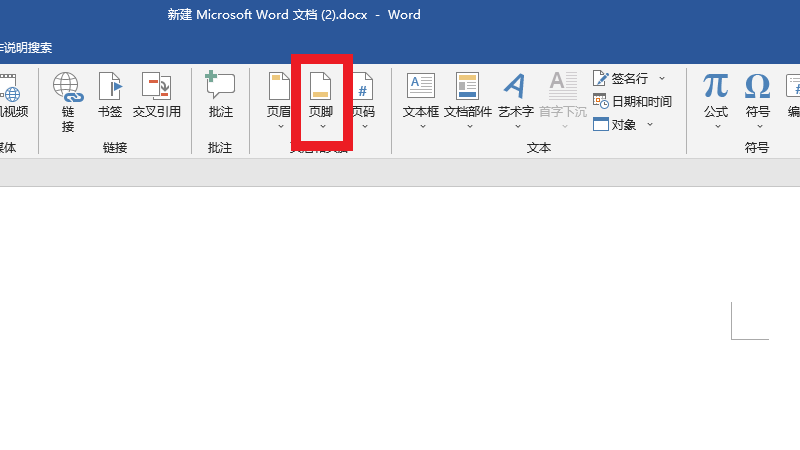Choose WordArt (艺术字) style
800x450 pixels.
click(515, 97)
